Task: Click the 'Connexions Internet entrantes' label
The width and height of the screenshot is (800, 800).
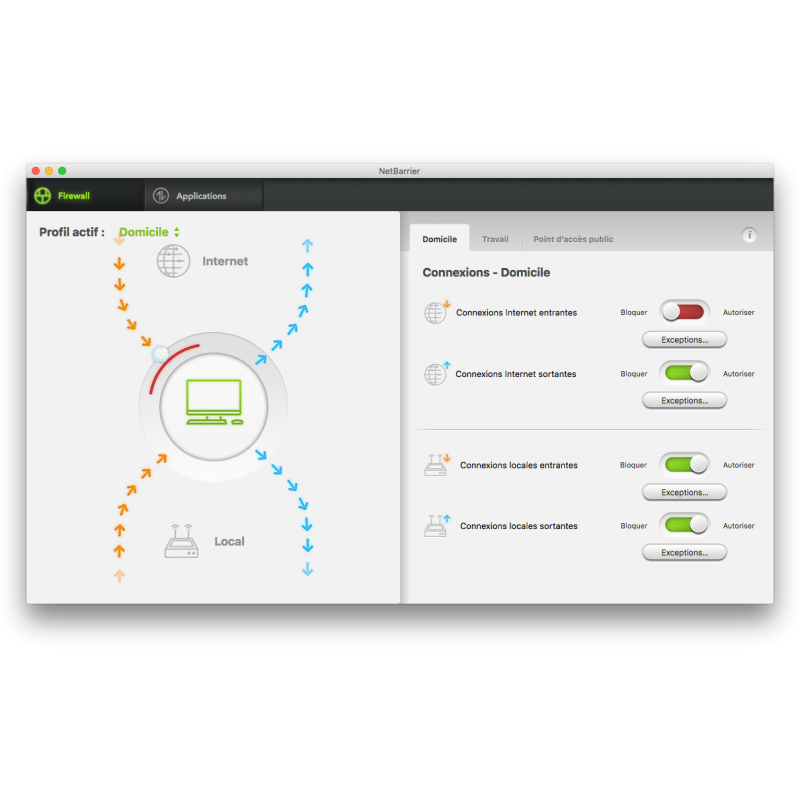Action: click(x=516, y=312)
